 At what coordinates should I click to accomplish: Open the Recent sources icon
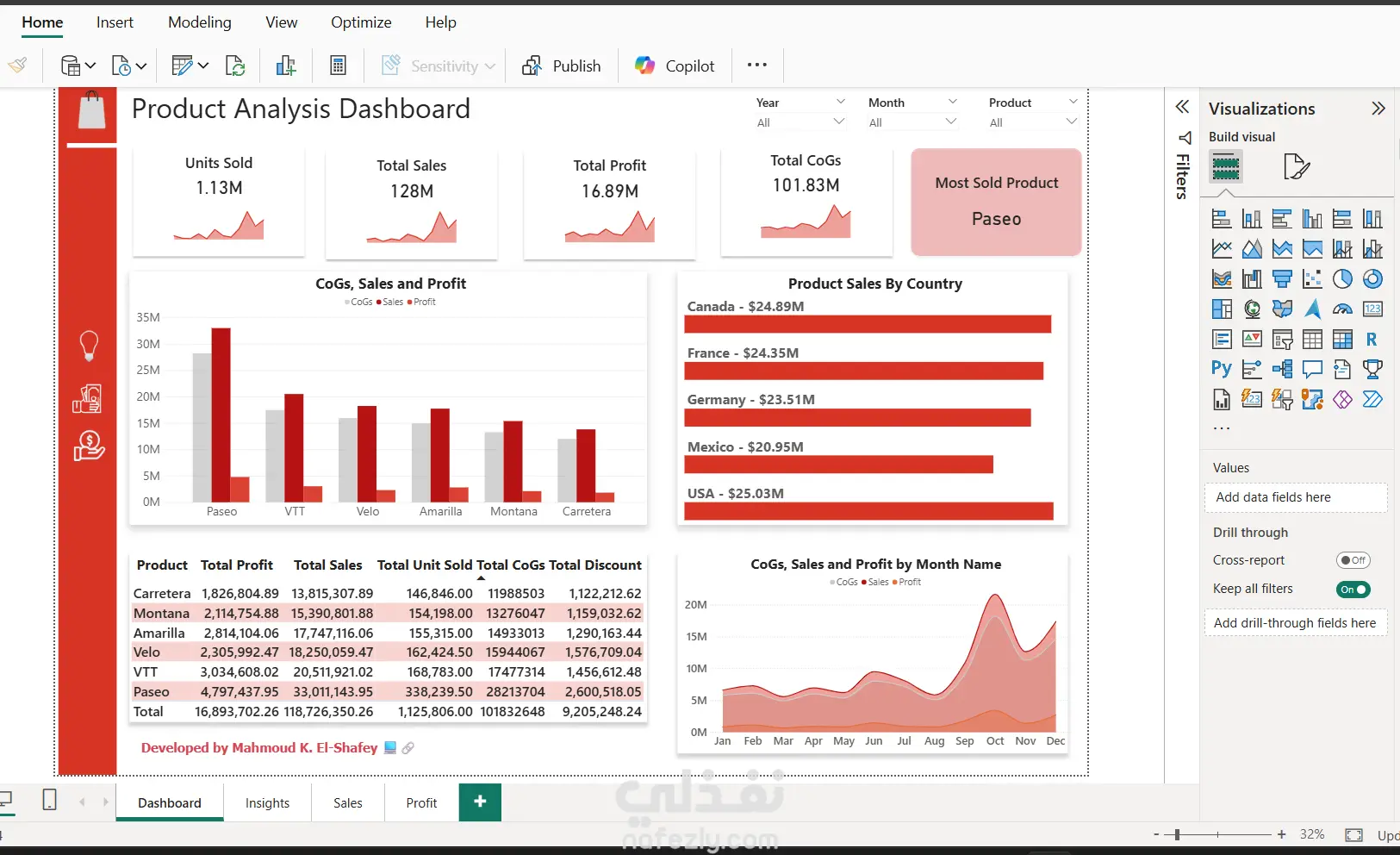(121, 66)
